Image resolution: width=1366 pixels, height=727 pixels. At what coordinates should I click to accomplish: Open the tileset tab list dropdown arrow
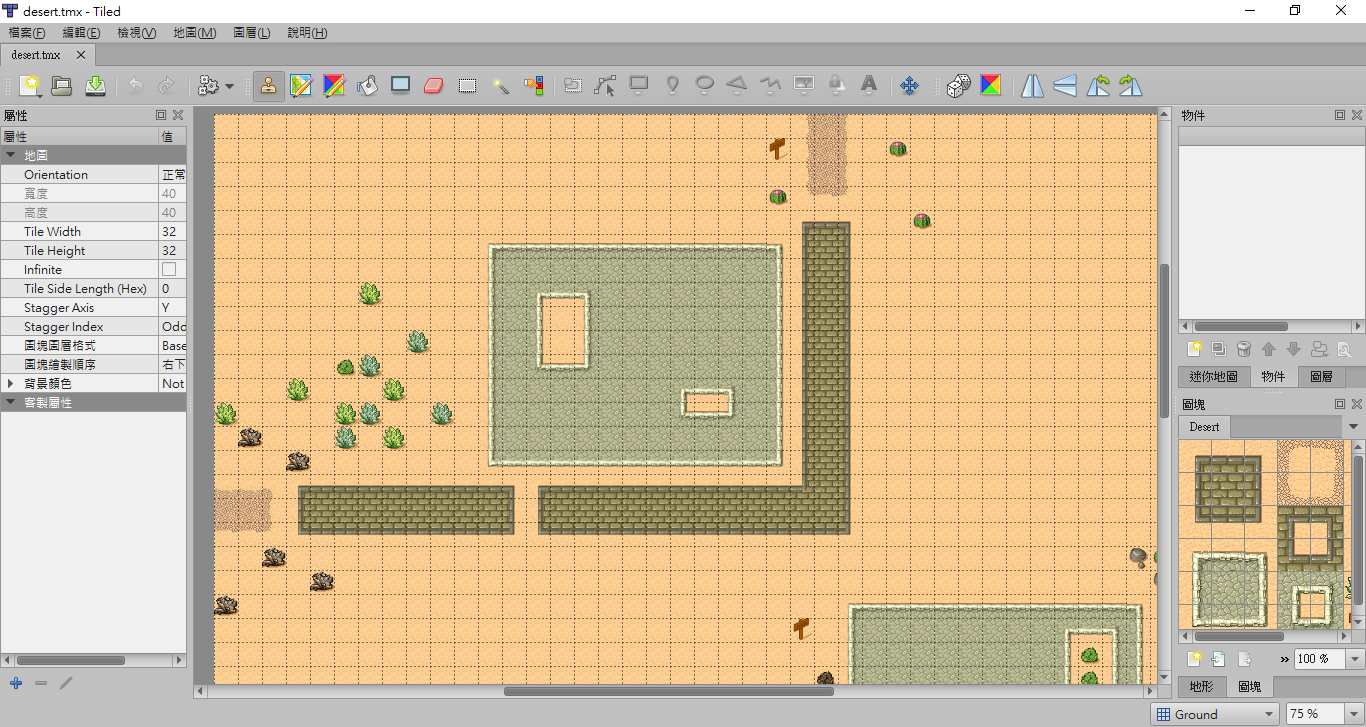click(x=1354, y=427)
